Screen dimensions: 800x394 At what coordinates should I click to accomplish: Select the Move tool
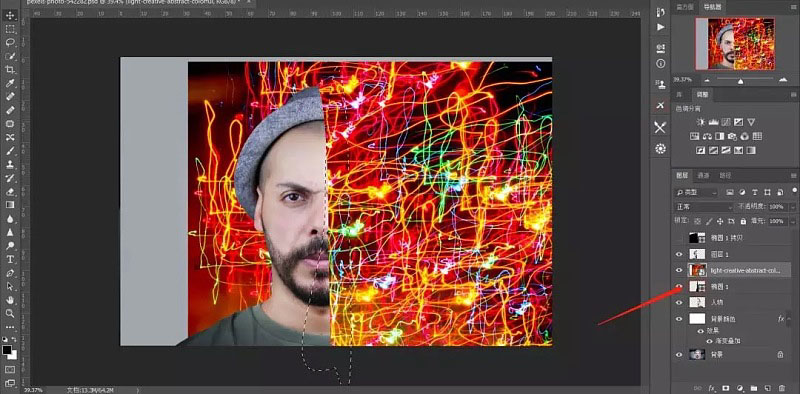(10, 15)
